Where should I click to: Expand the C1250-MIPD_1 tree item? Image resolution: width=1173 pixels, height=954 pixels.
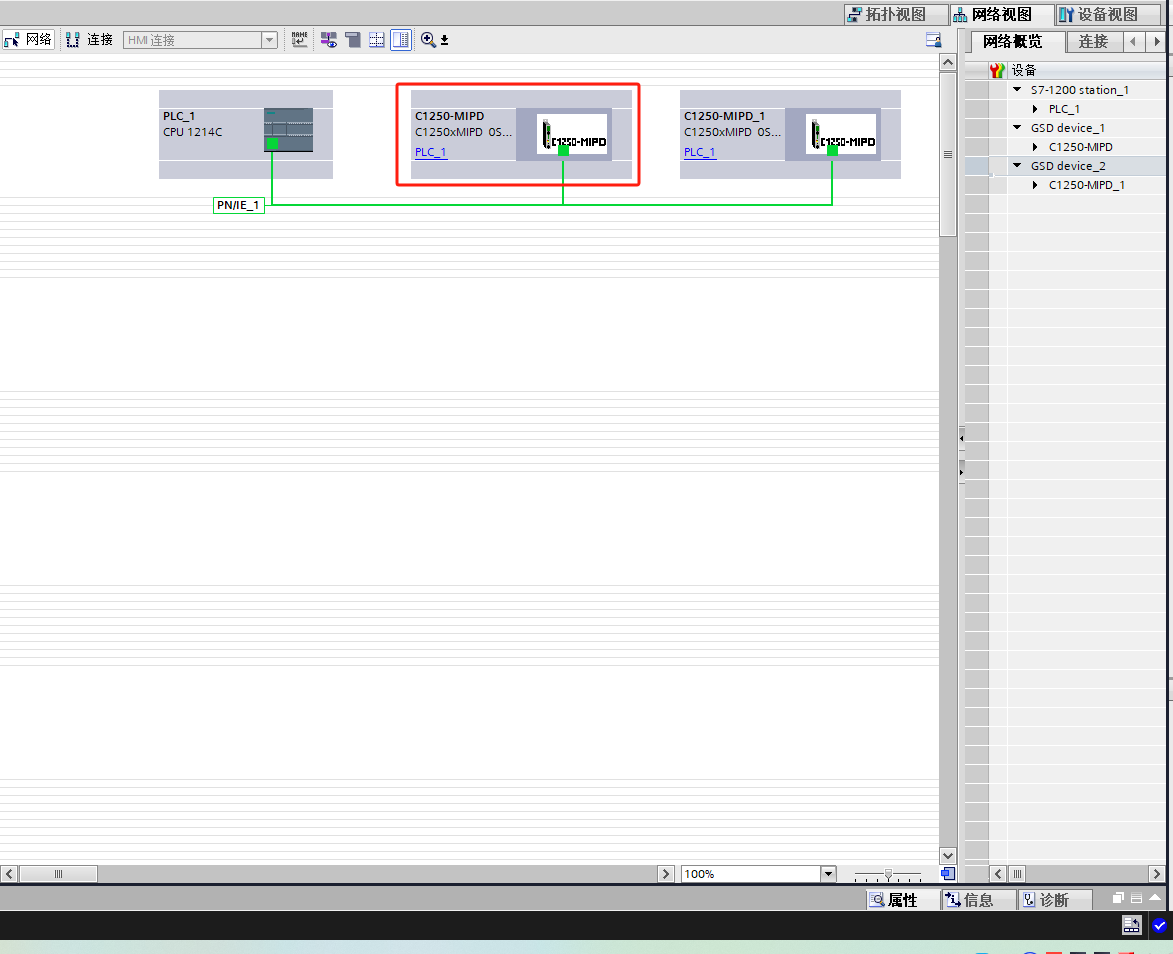pos(1036,185)
